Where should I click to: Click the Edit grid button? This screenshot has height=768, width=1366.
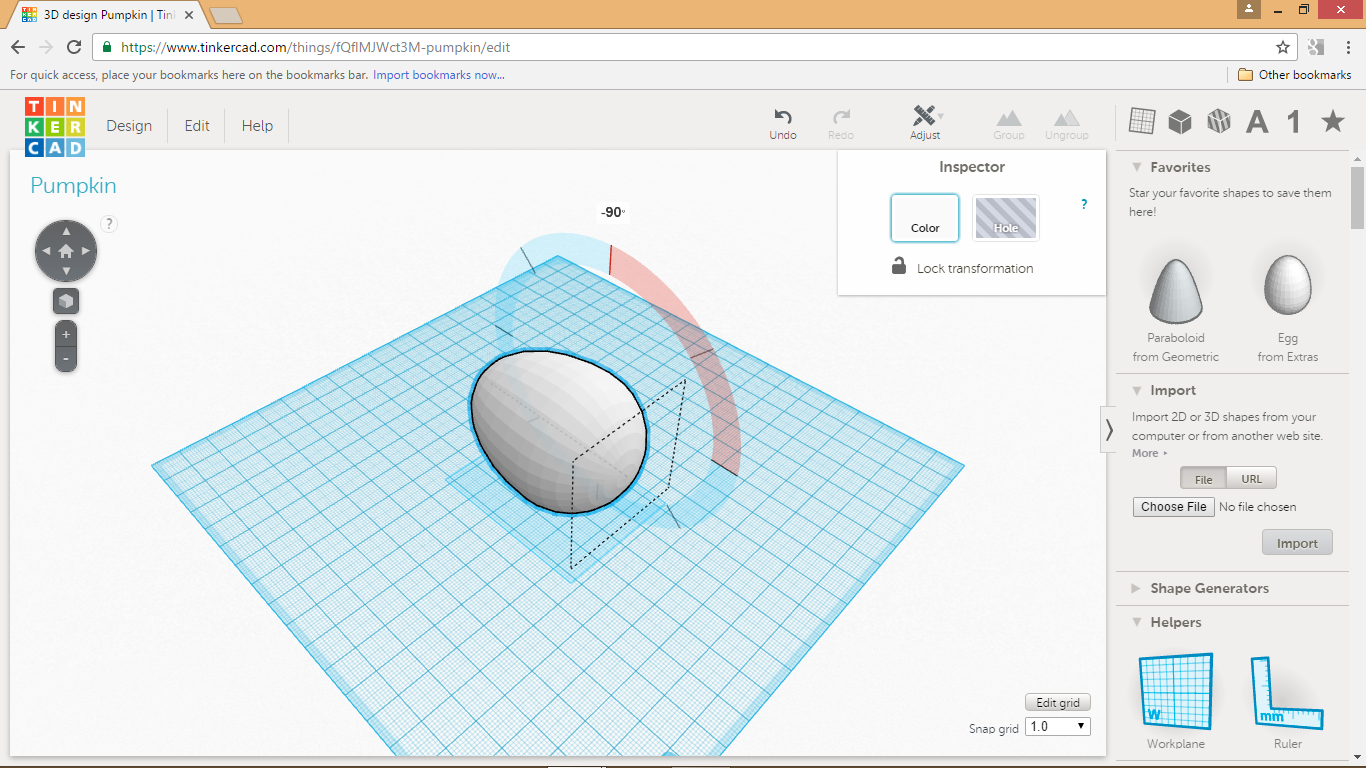coord(1057,701)
